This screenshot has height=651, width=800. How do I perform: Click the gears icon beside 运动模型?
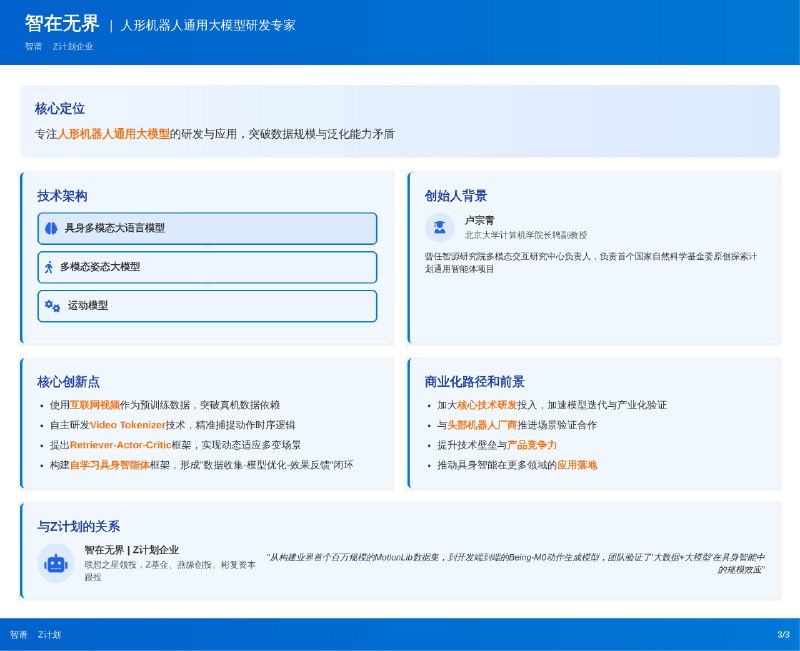point(52,306)
